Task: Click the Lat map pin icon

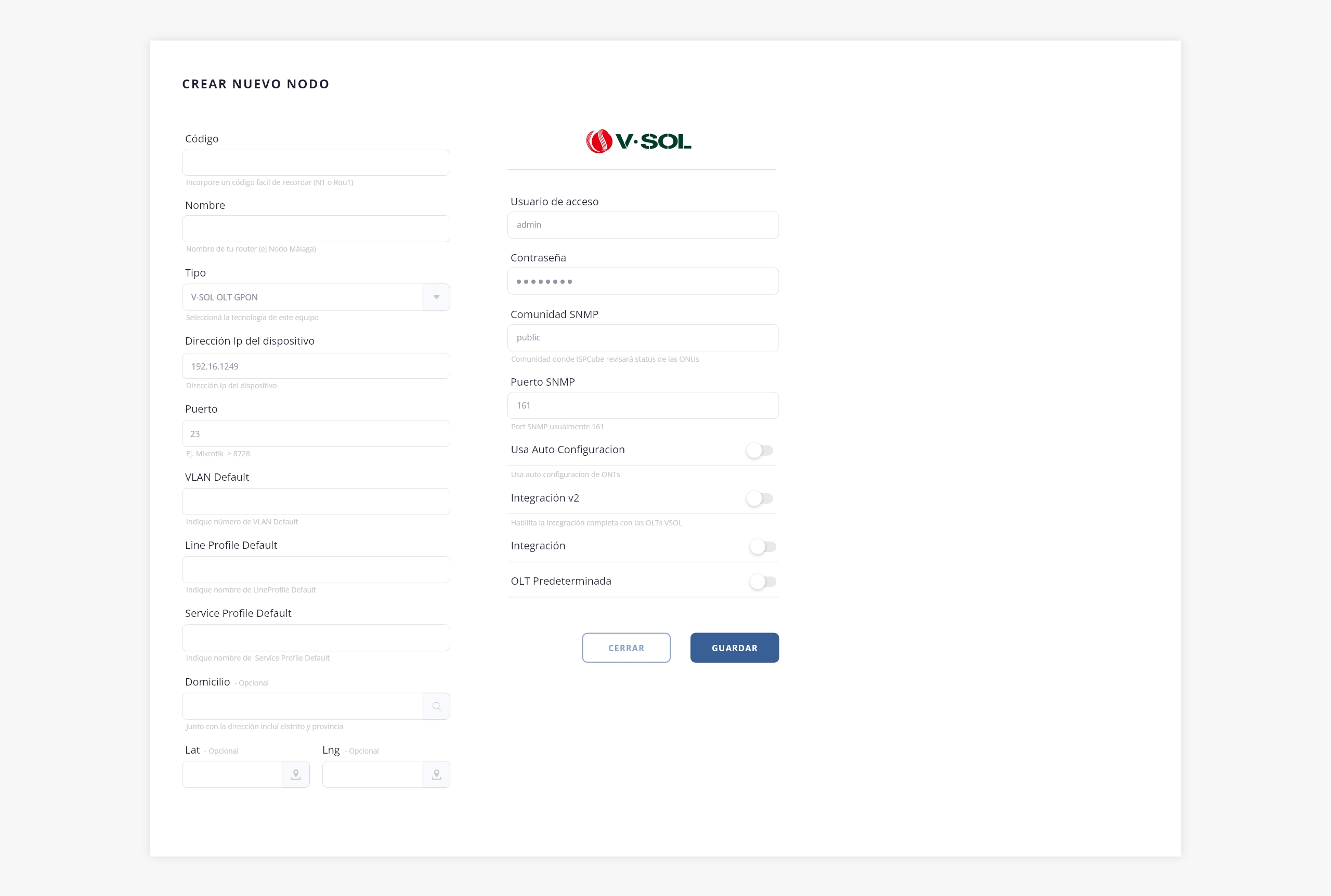Action: [295, 774]
